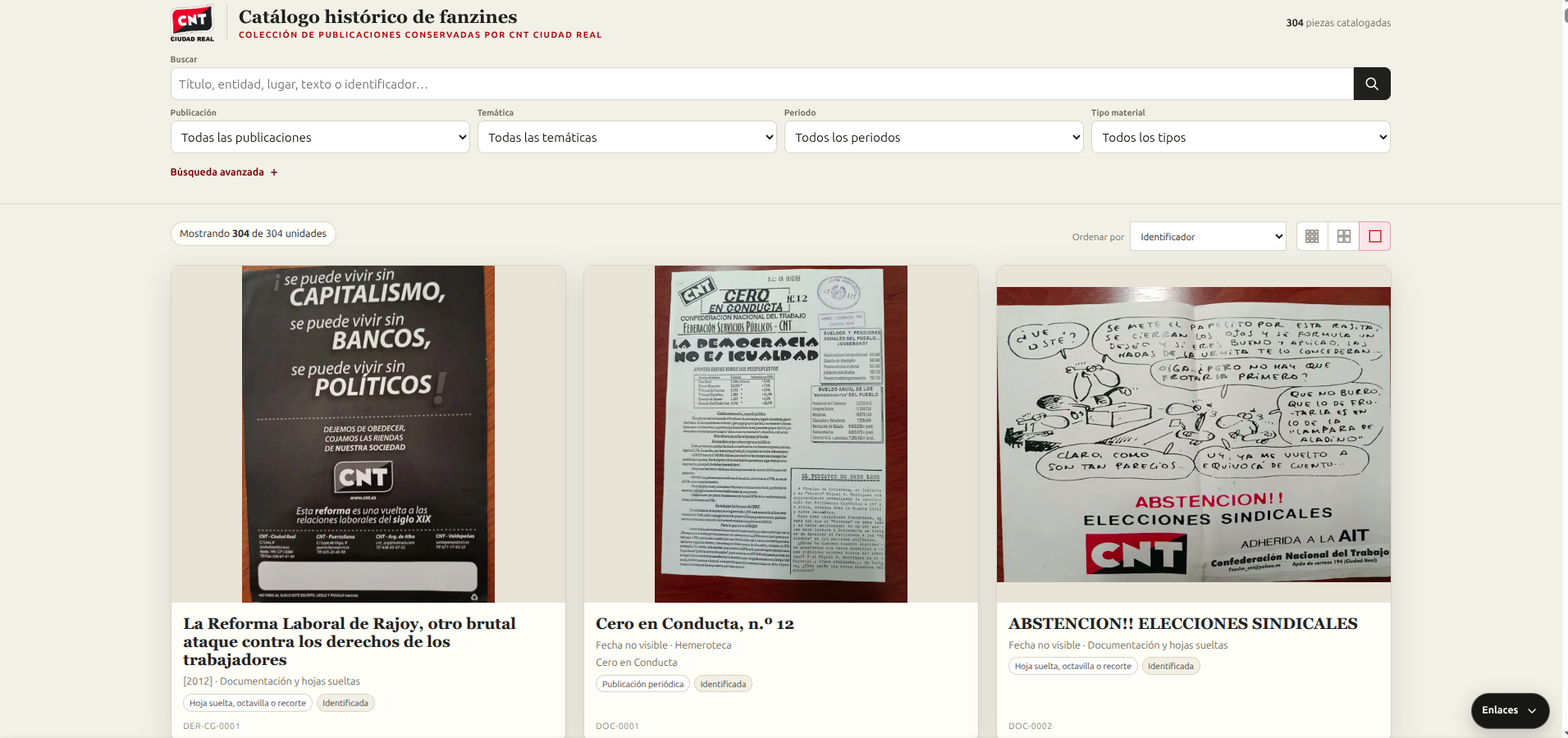Click the Hoja suelta tag on DER-CG-0001 card

[248, 703]
